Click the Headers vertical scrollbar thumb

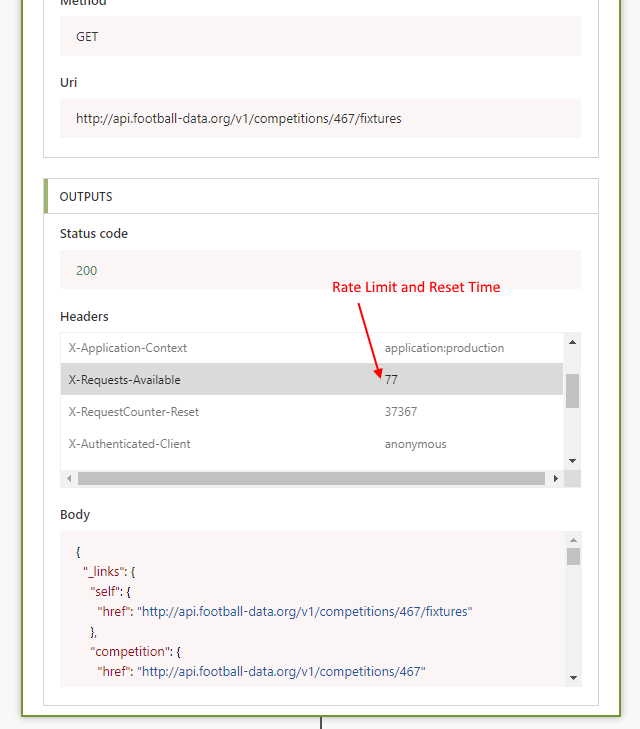click(x=572, y=390)
